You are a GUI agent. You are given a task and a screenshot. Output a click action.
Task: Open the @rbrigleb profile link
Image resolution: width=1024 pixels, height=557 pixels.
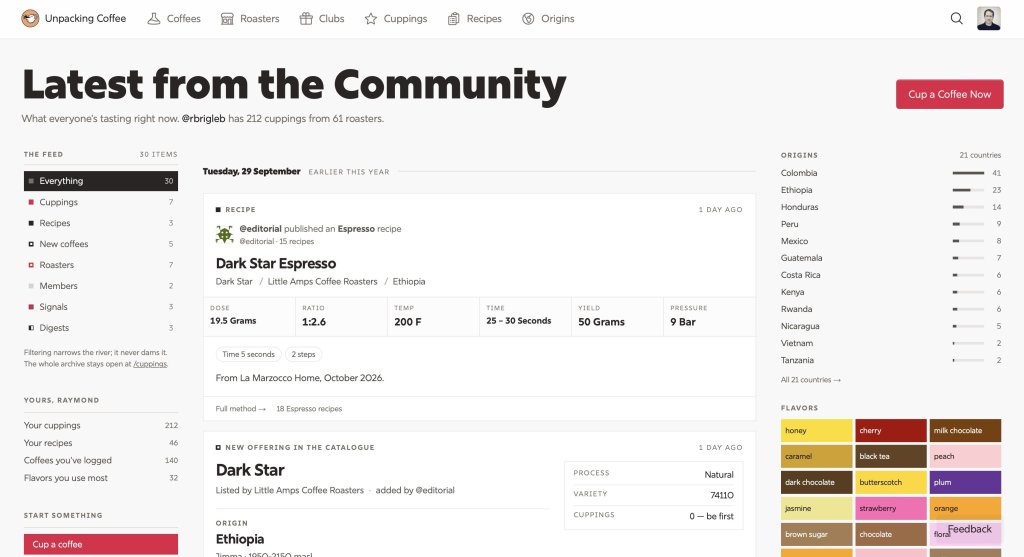point(203,119)
